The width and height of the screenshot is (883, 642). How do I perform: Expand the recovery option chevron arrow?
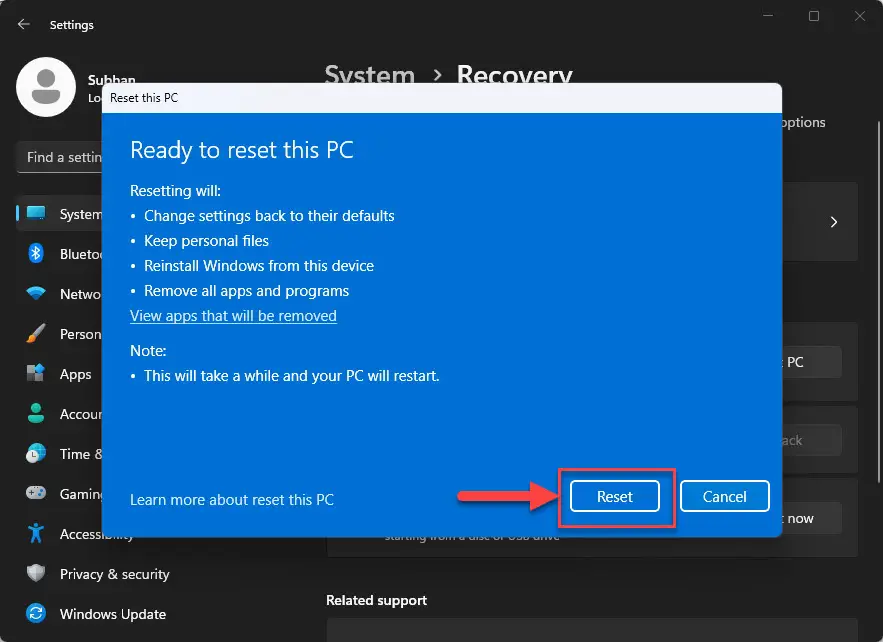pyautogui.click(x=833, y=222)
